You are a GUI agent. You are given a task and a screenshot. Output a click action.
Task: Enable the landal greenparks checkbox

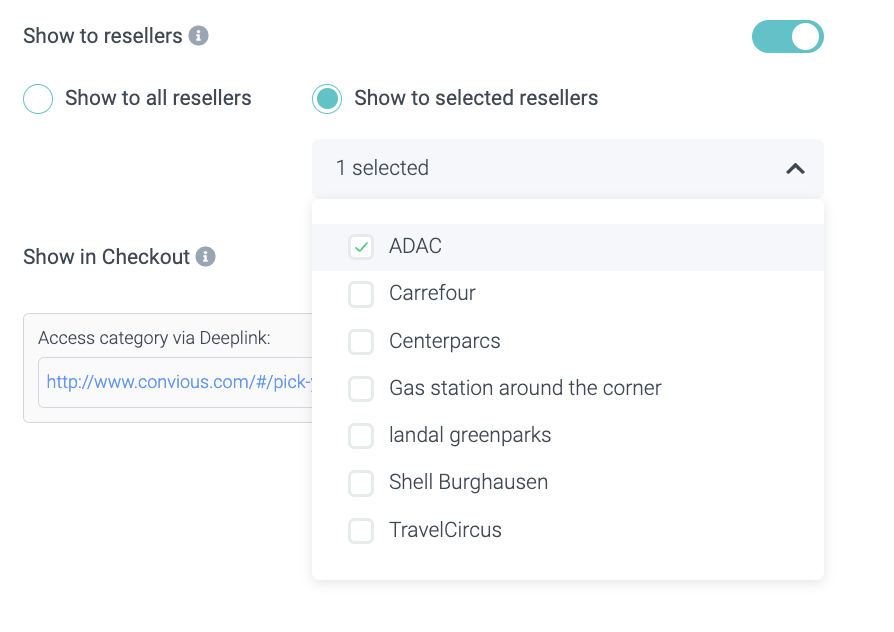pos(361,436)
